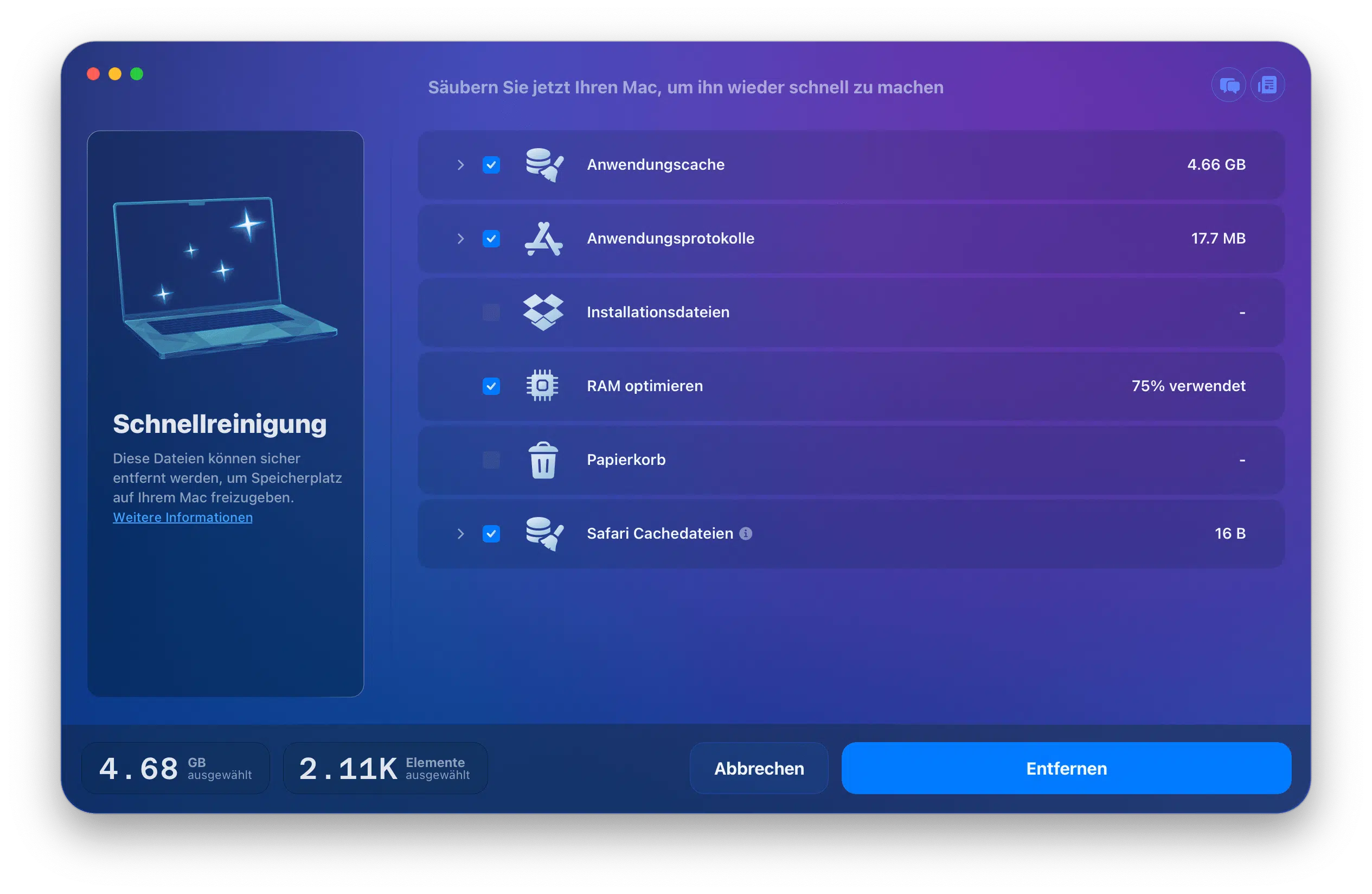Image resolution: width=1372 pixels, height=894 pixels.
Task: Uncheck the Safari Cachedateien checkbox
Action: pyautogui.click(x=491, y=534)
